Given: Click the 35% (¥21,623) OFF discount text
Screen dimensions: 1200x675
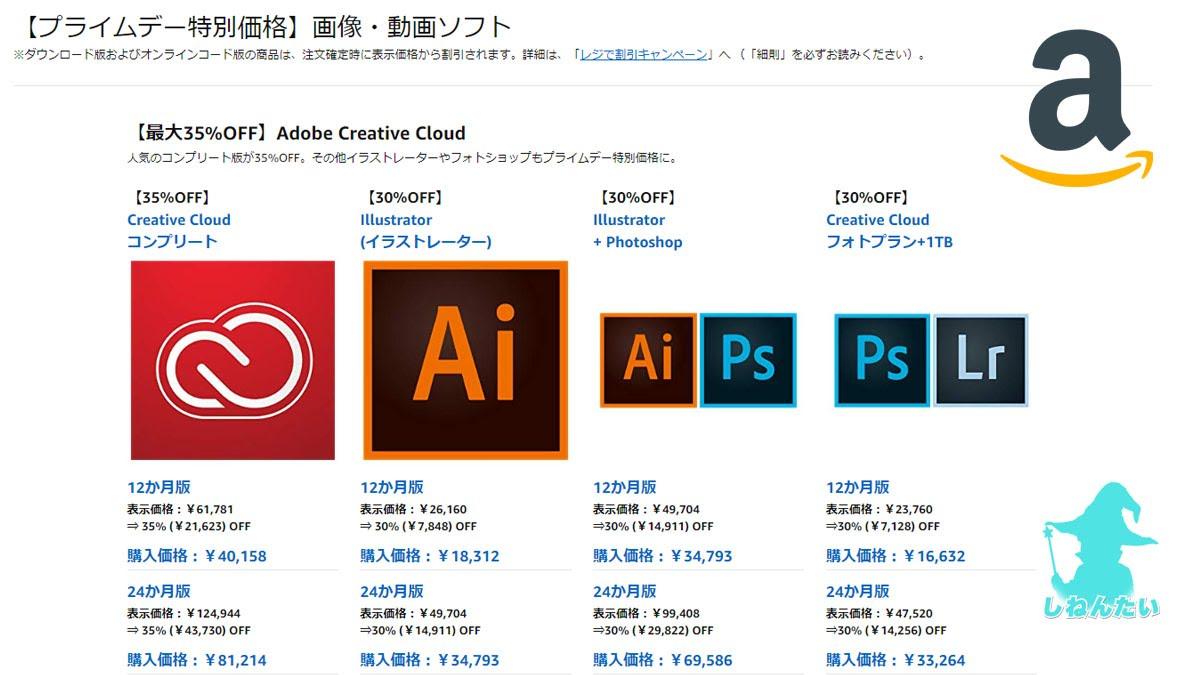Looking at the screenshot, I should pyautogui.click(x=189, y=526).
